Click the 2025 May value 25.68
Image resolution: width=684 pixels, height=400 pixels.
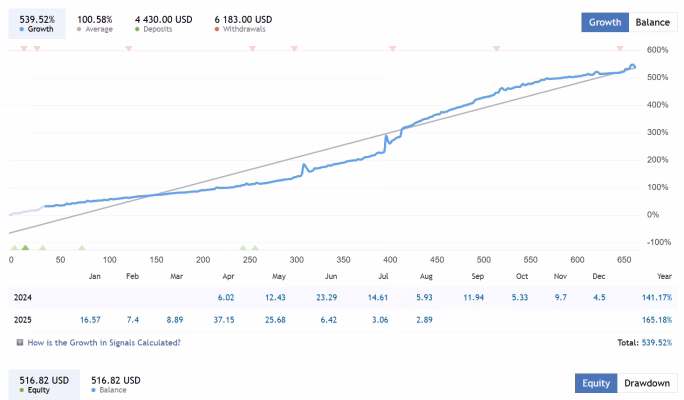[275, 320]
